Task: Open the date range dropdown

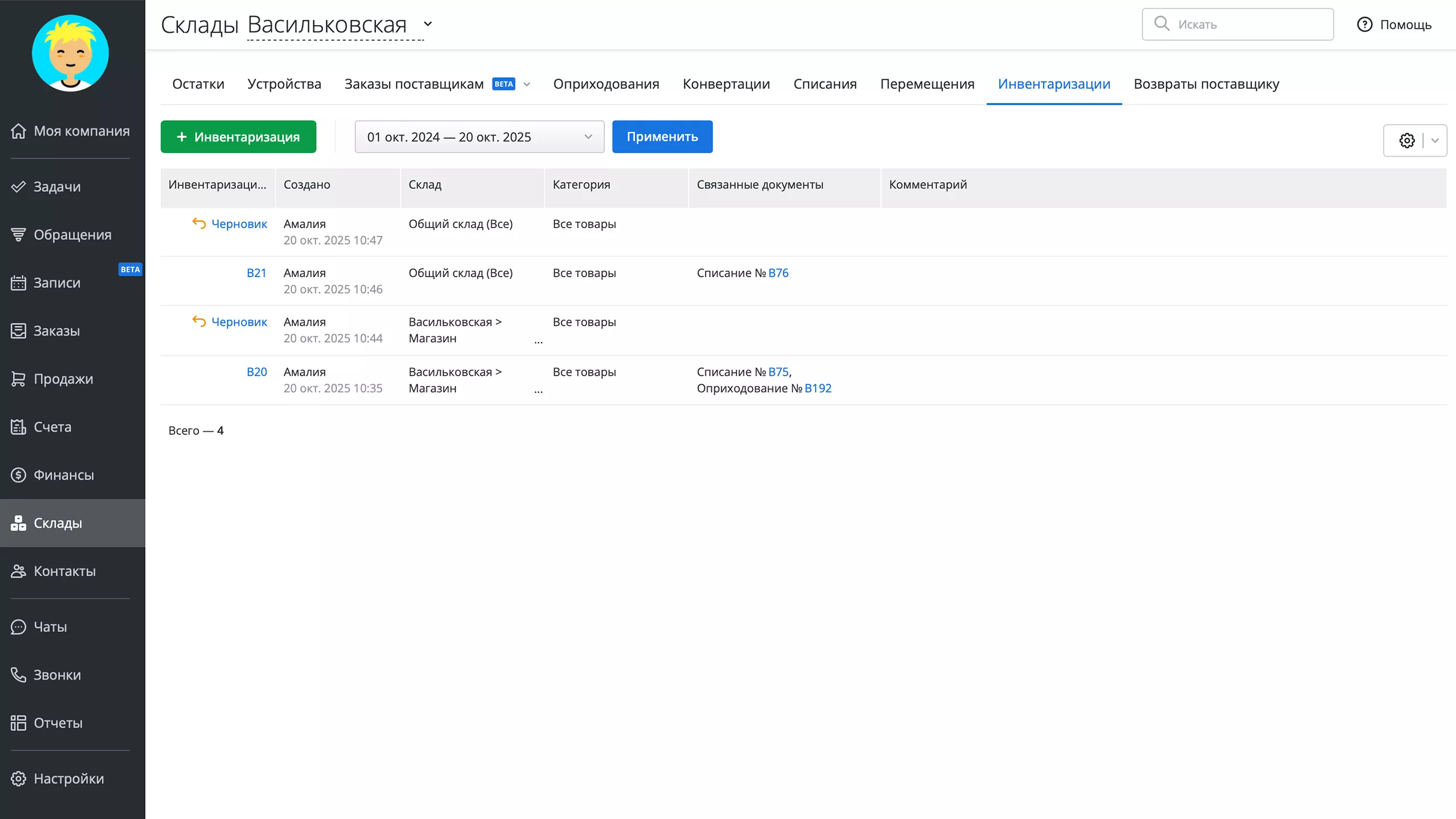Action: [479, 137]
